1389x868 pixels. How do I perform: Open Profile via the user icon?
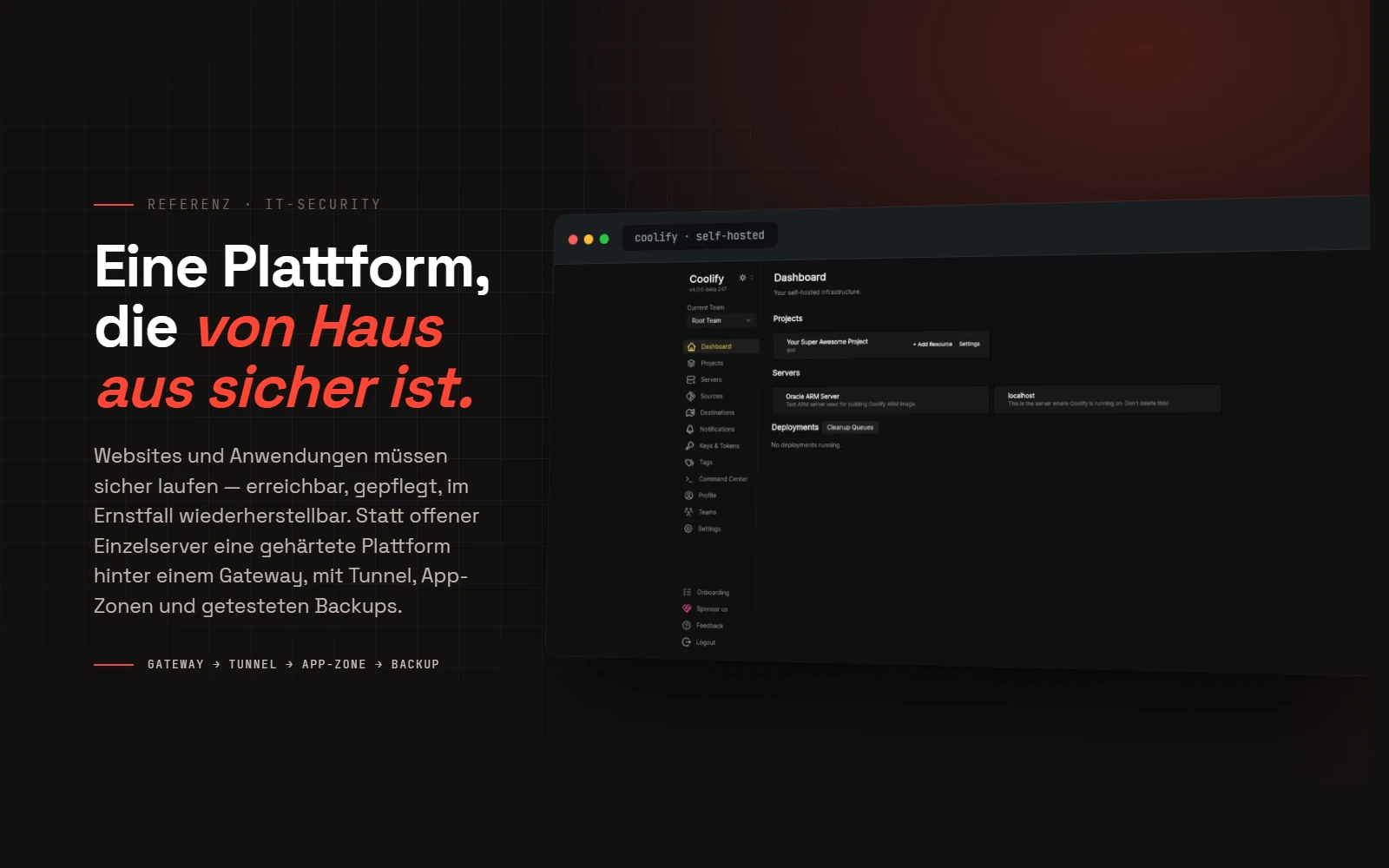pos(689,496)
